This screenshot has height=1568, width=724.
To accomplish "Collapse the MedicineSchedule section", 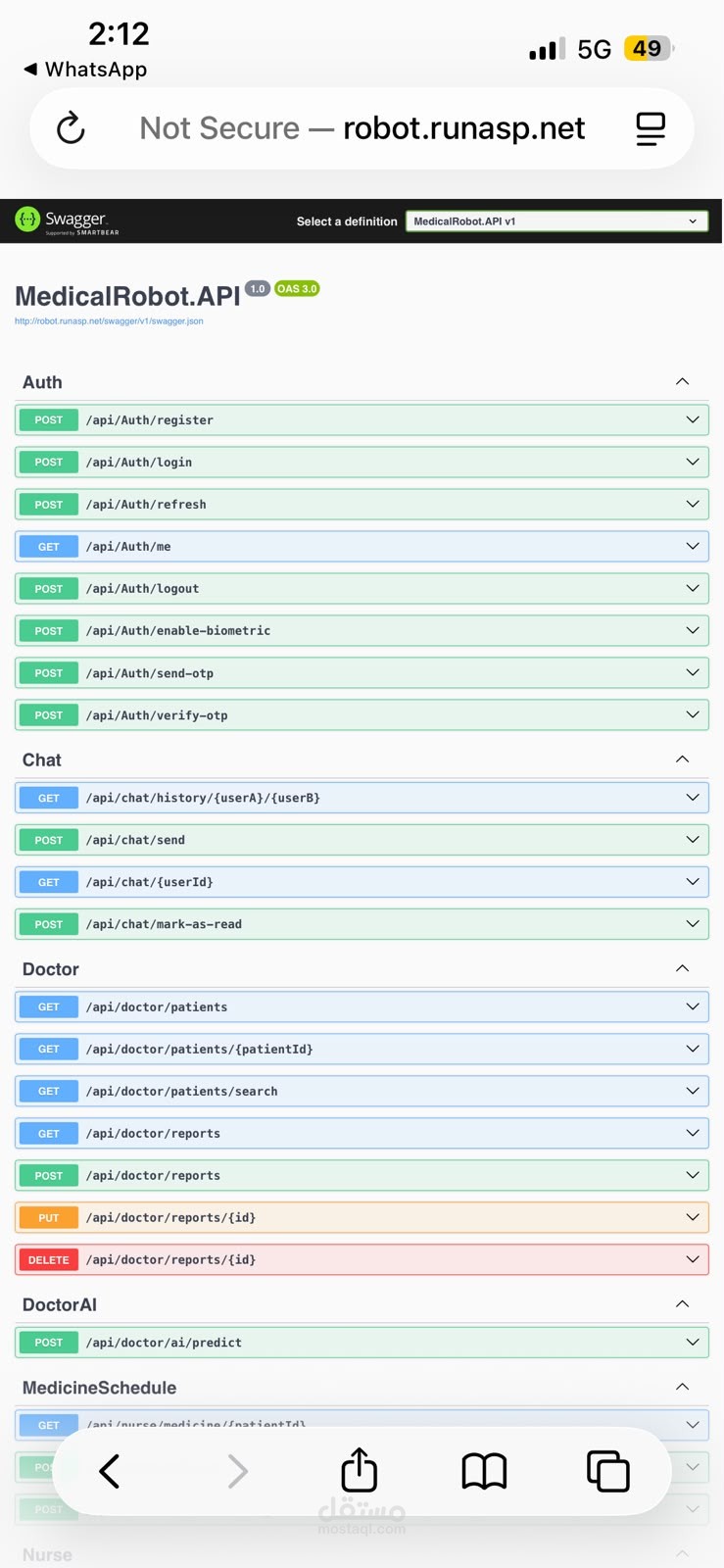I will coord(683,1388).
